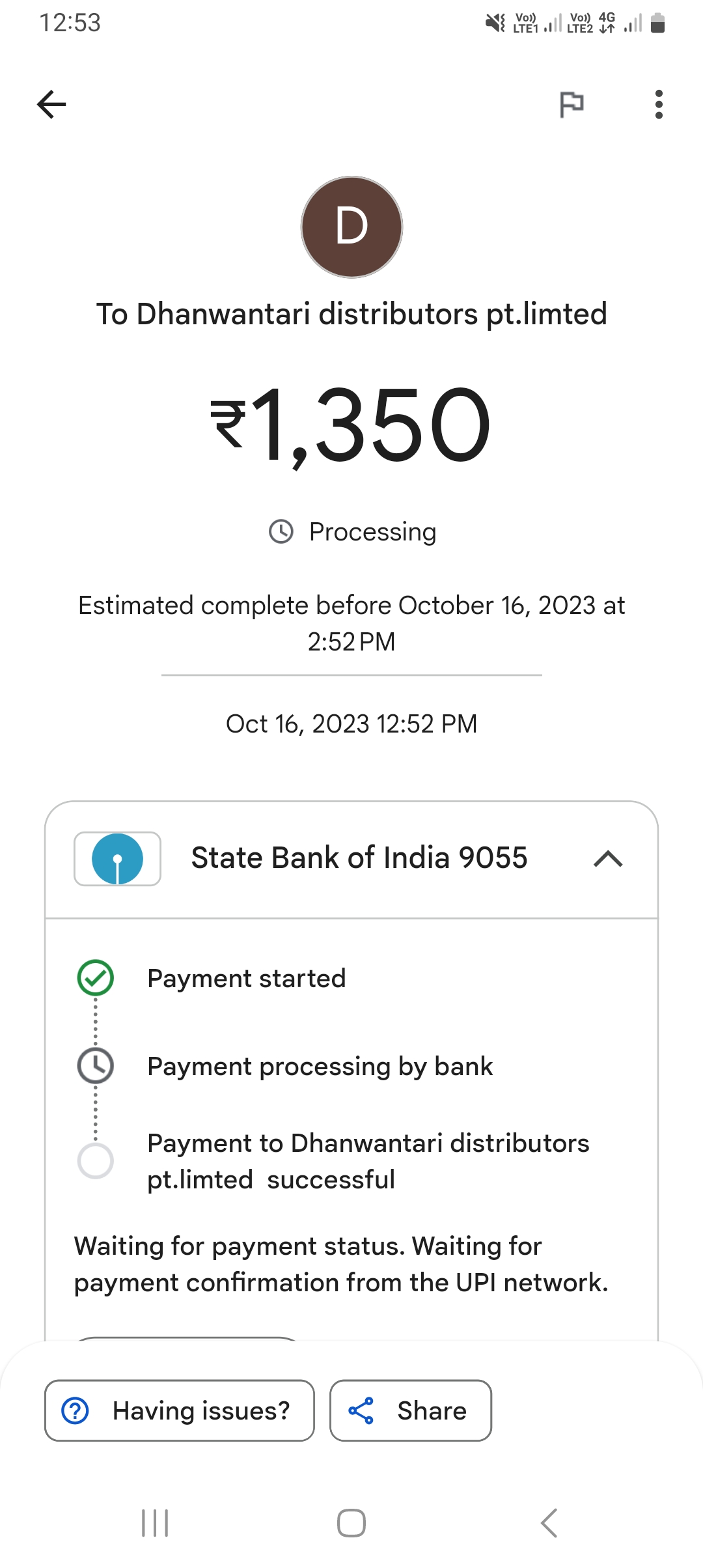Go back using the top-left arrow
This screenshot has height=1568, width=703.
[51, 104]
